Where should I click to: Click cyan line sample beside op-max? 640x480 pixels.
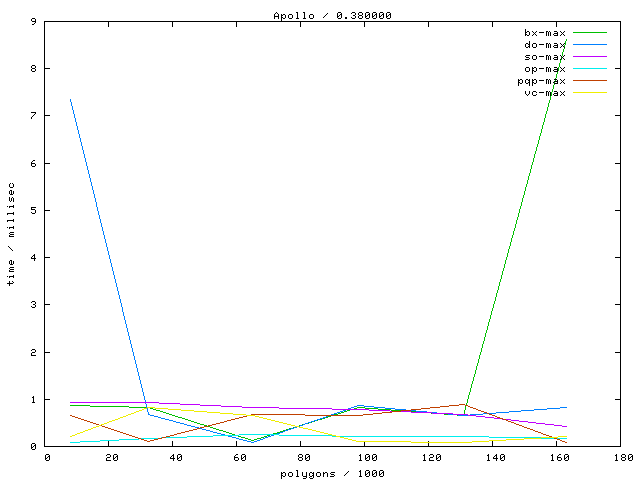pos(589,69)
